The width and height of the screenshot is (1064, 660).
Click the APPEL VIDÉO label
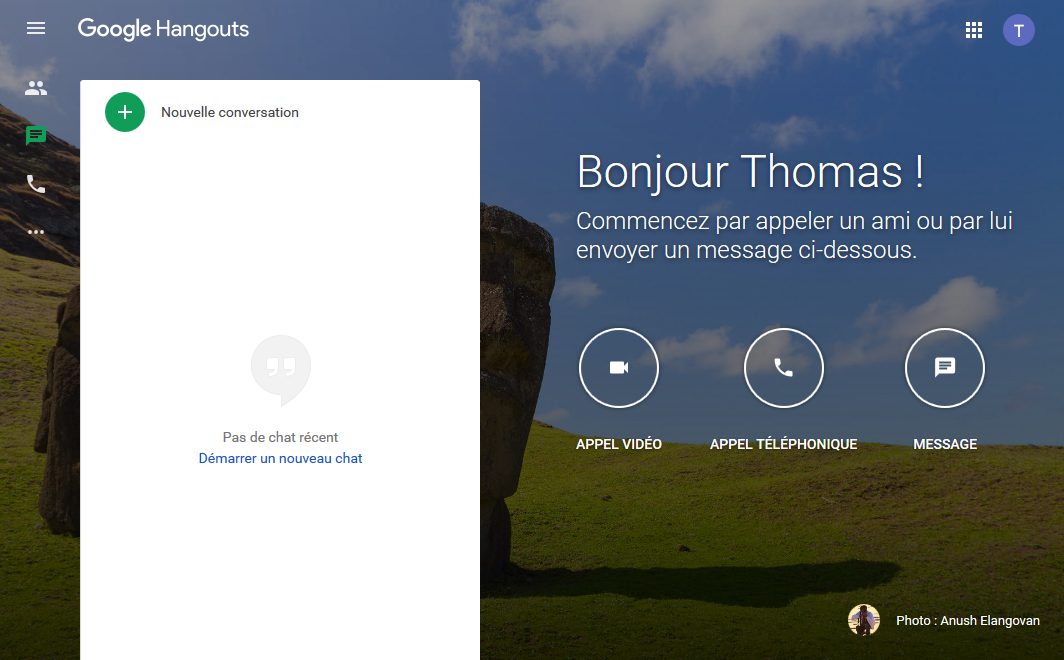618,443
